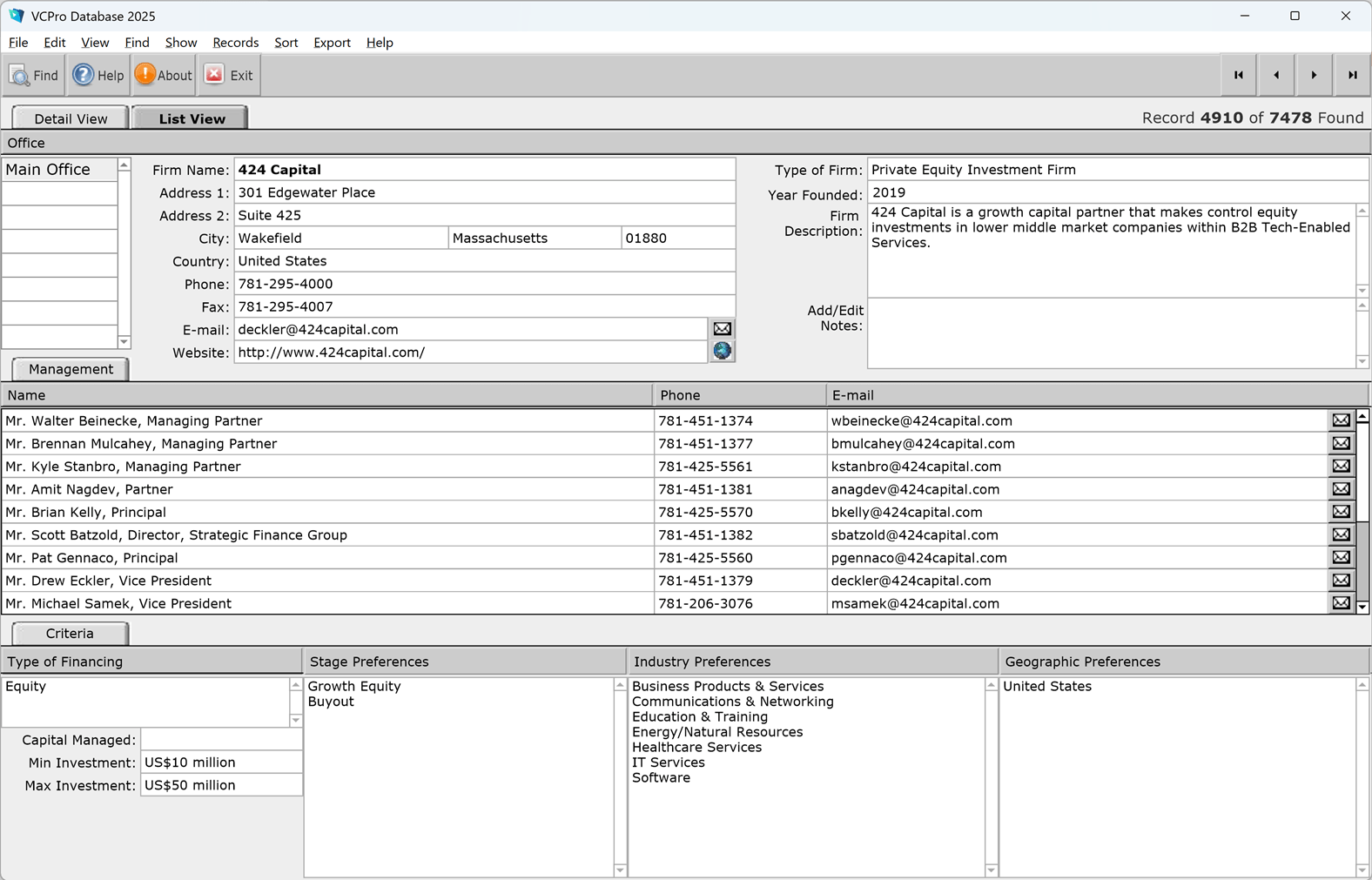This screenshot has height=880, width=1372.
Task: Email Michael Samek via envelope icon
Action: [x=1342, y=603]
